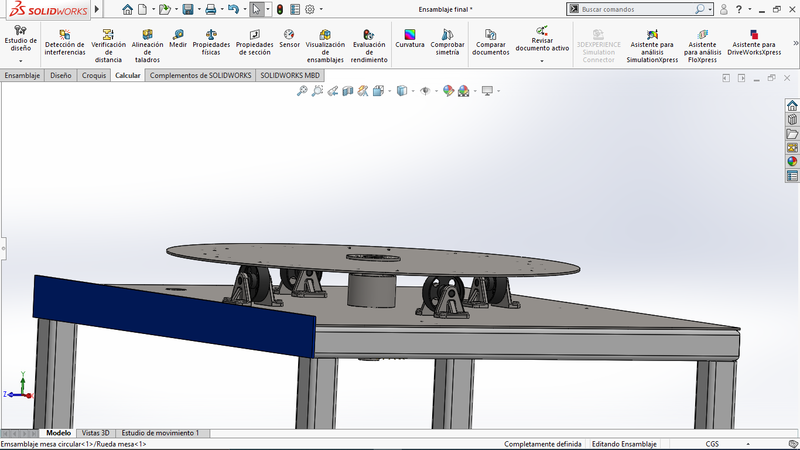800x450 pixels.
Task: Click Estudio de diseño button
Action: pyautogui.click(x=20, y=39)
